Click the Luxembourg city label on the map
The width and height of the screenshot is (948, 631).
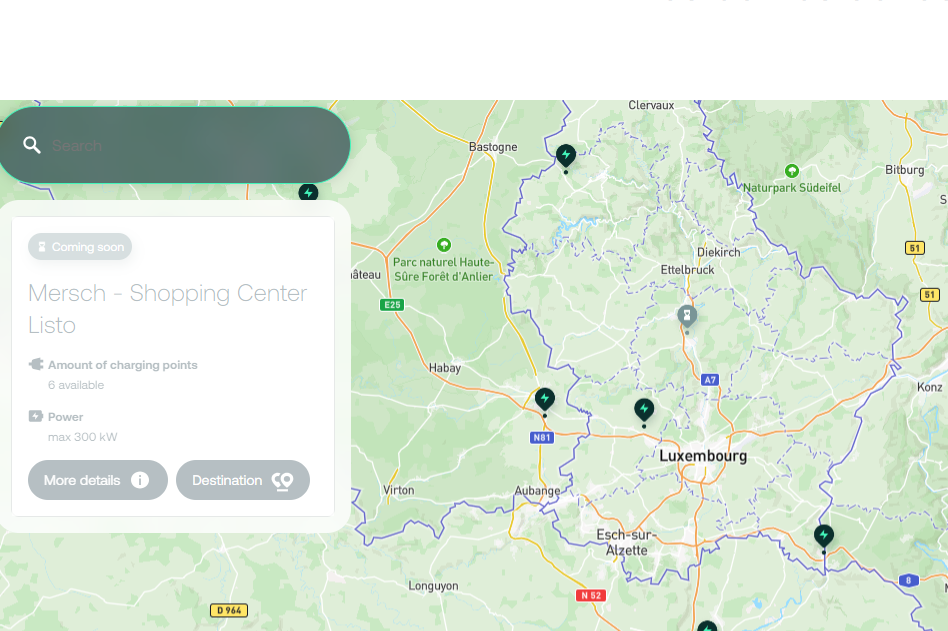tap(703, 456)
